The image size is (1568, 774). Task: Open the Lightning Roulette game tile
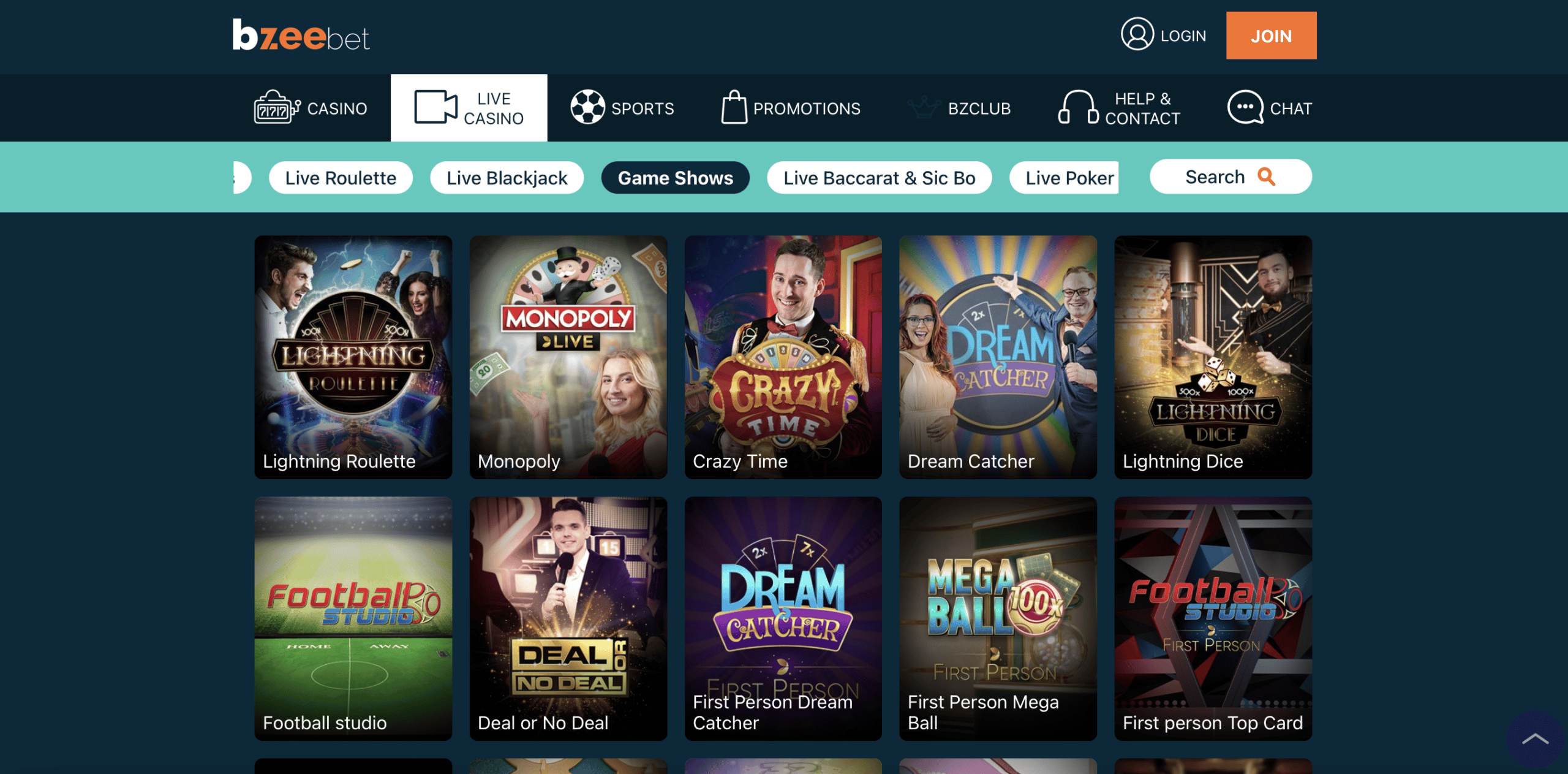pos(353,357)
